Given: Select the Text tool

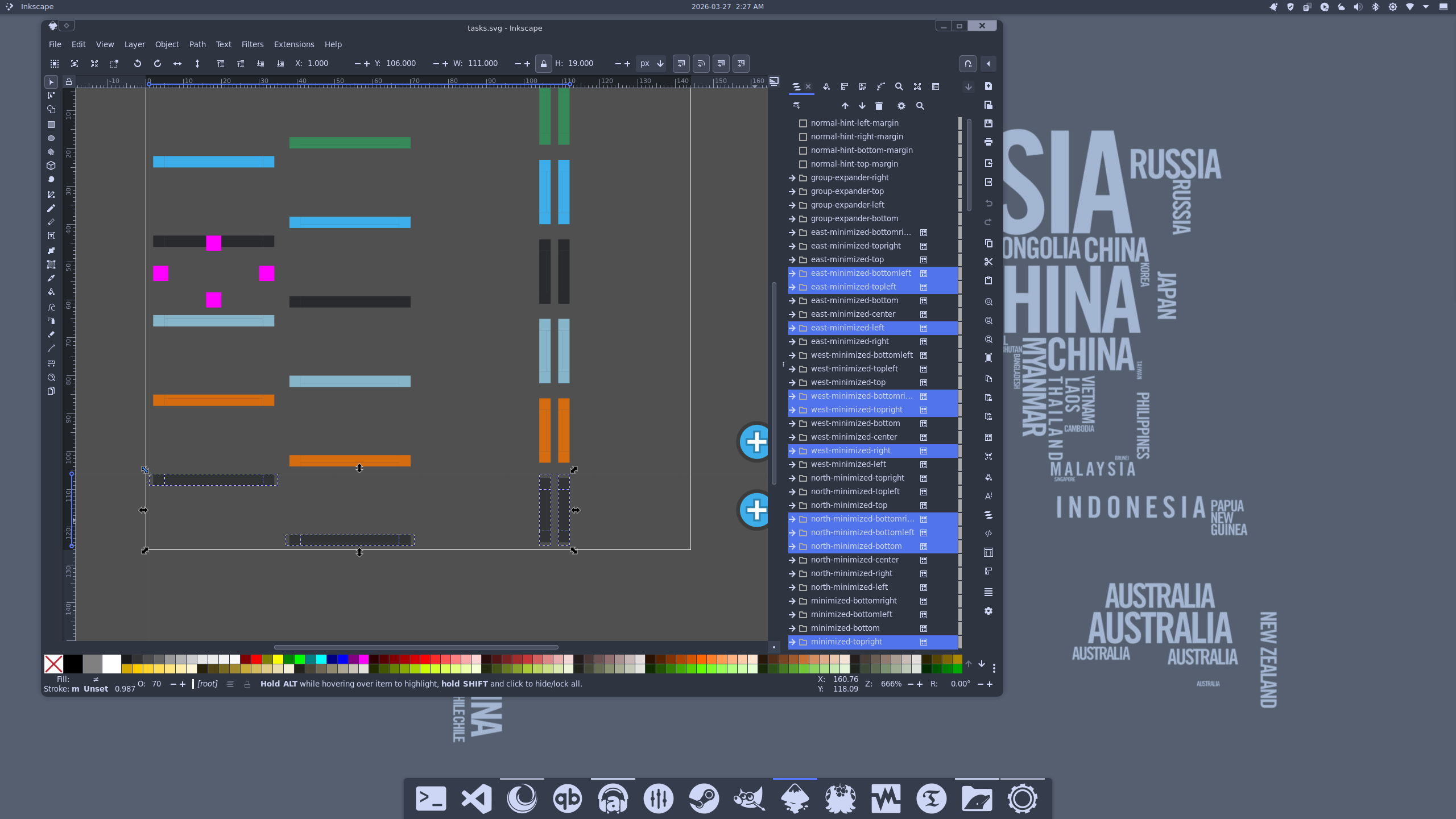Looking at the screenshot, I should click(51, 235).
